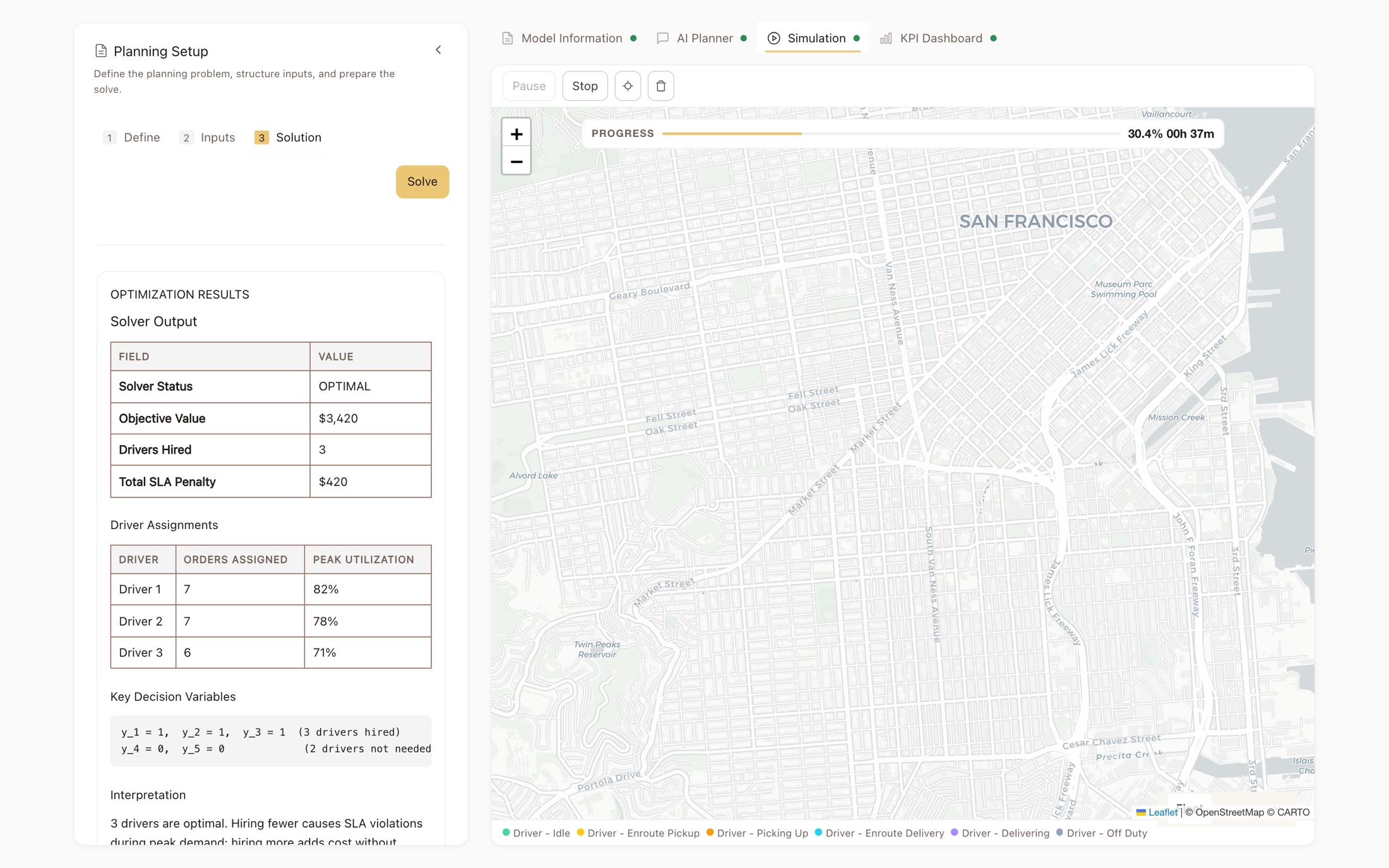
Task: Open the KPI Dashboard tab
Action: click(x=938, y=39)
